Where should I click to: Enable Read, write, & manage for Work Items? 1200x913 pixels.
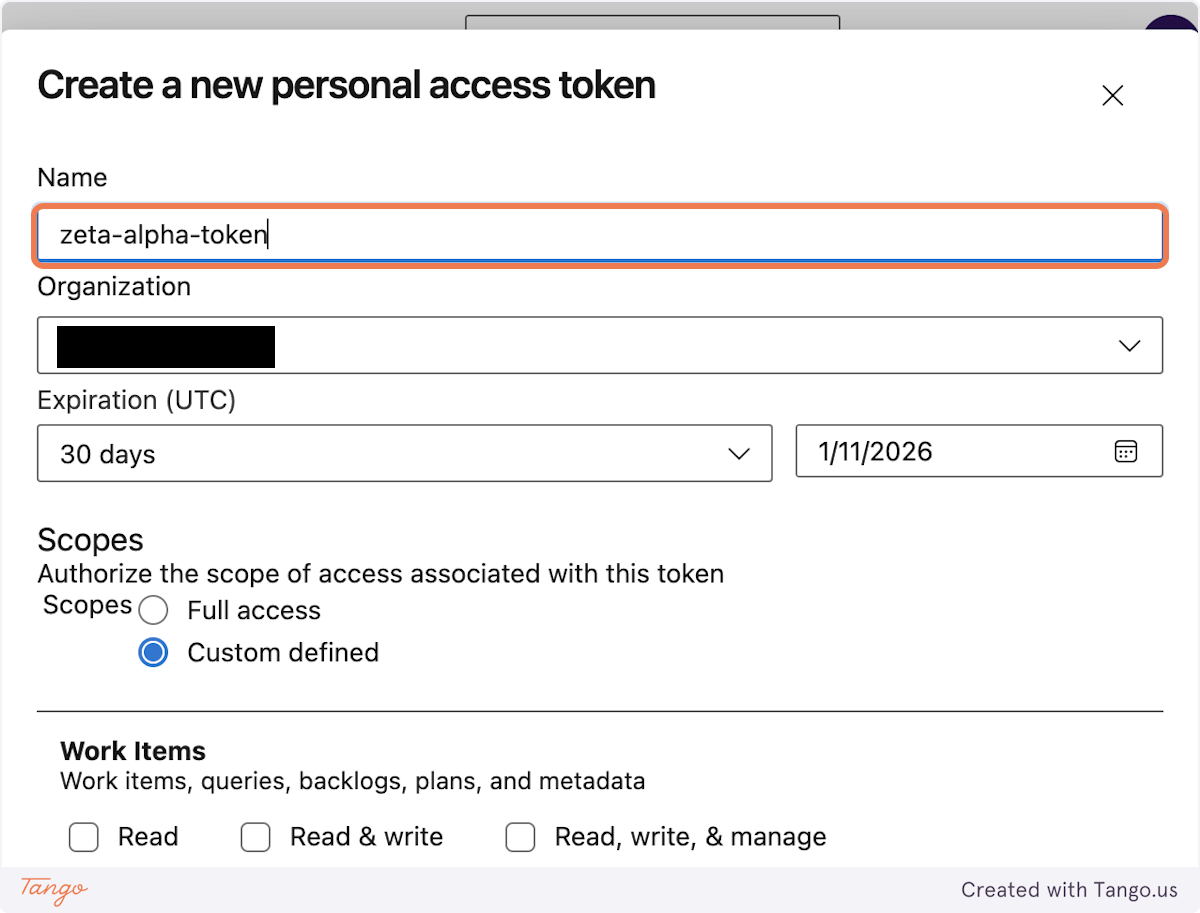(521, 837)
